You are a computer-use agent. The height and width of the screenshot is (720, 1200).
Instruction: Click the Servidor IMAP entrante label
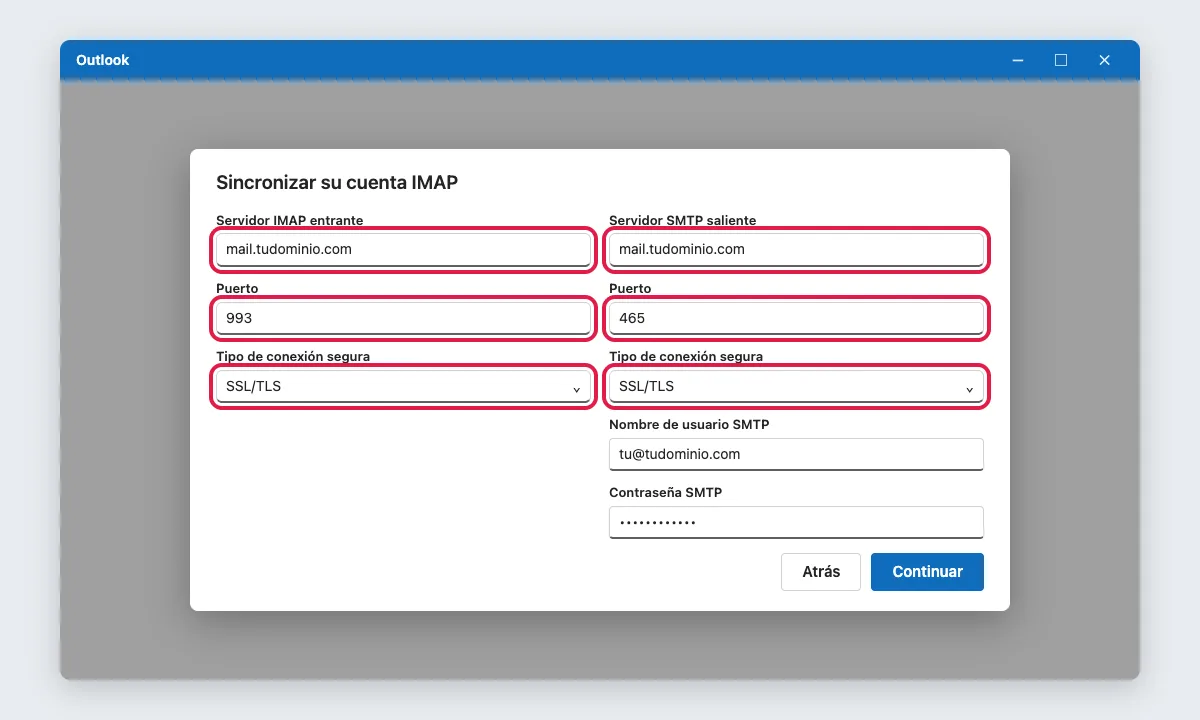tap(290, 220)
